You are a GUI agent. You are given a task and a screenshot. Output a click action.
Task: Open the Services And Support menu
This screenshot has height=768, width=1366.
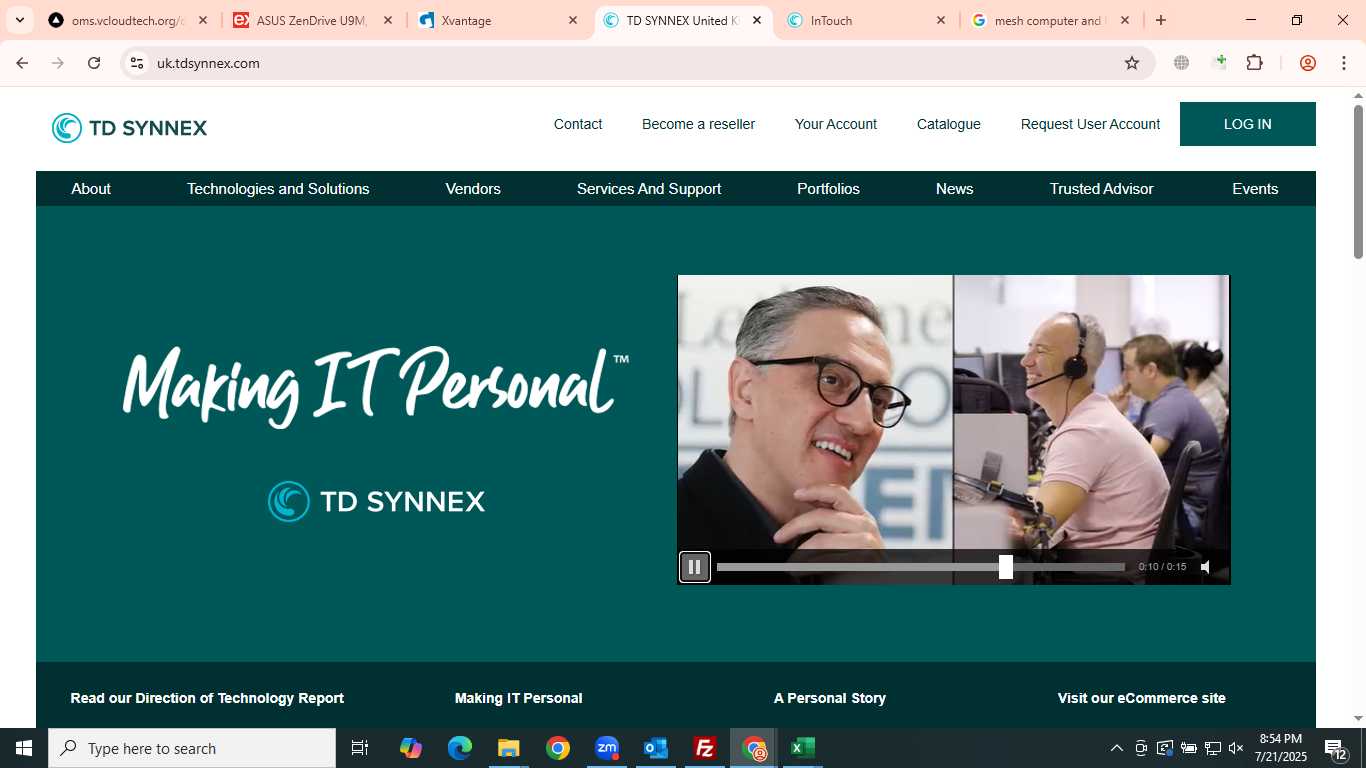(649, 189)
